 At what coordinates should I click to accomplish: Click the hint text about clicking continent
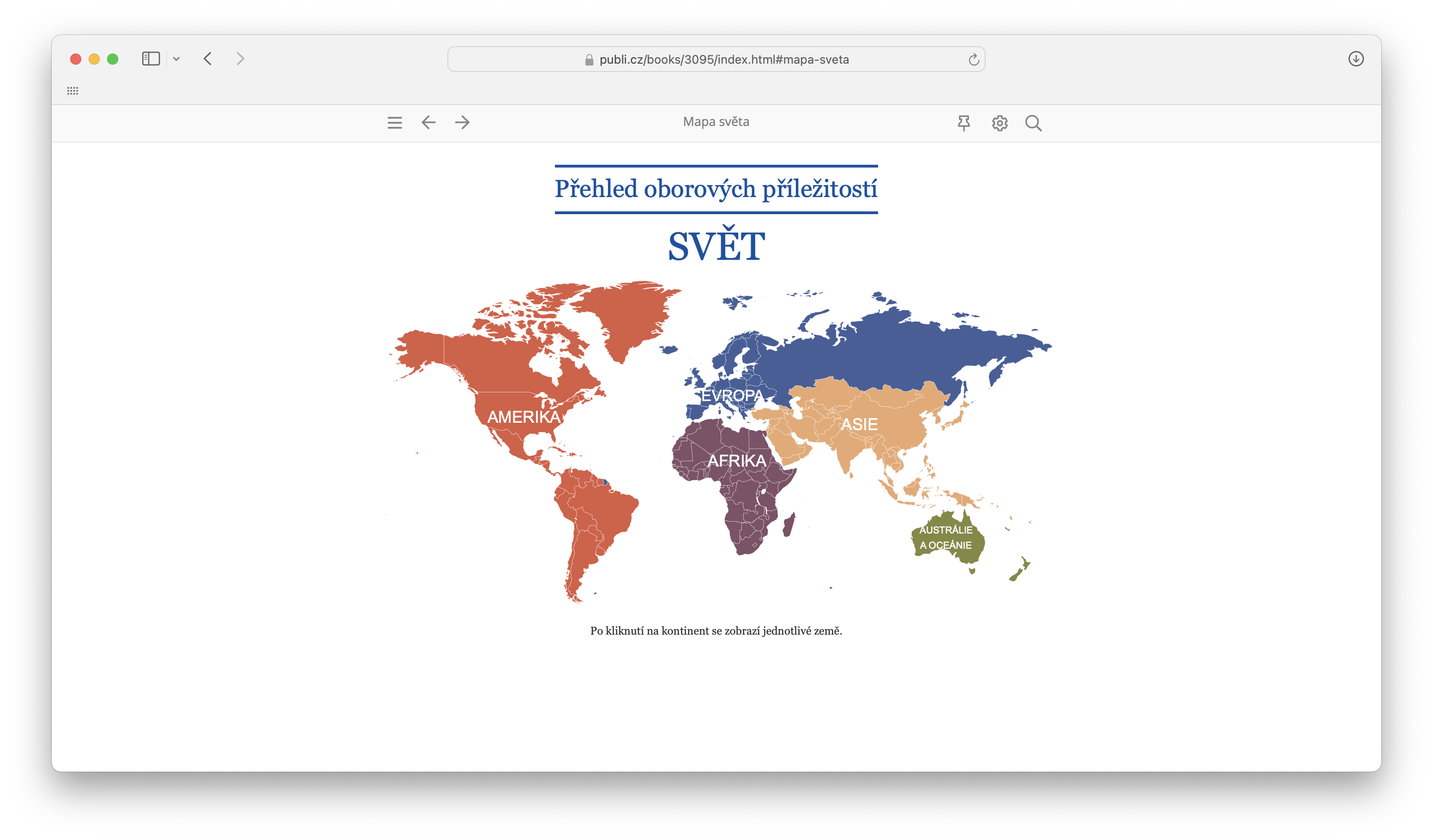click(x=716, y=631)
